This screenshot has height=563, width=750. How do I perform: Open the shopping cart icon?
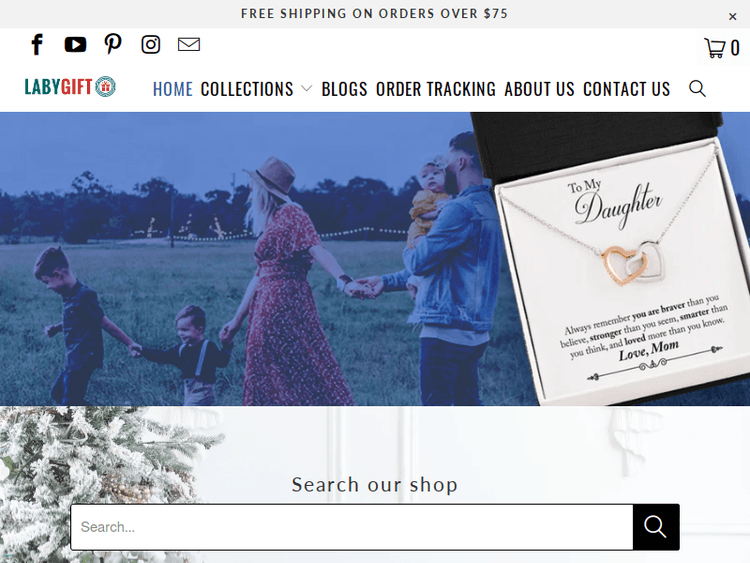pos(721,48)
